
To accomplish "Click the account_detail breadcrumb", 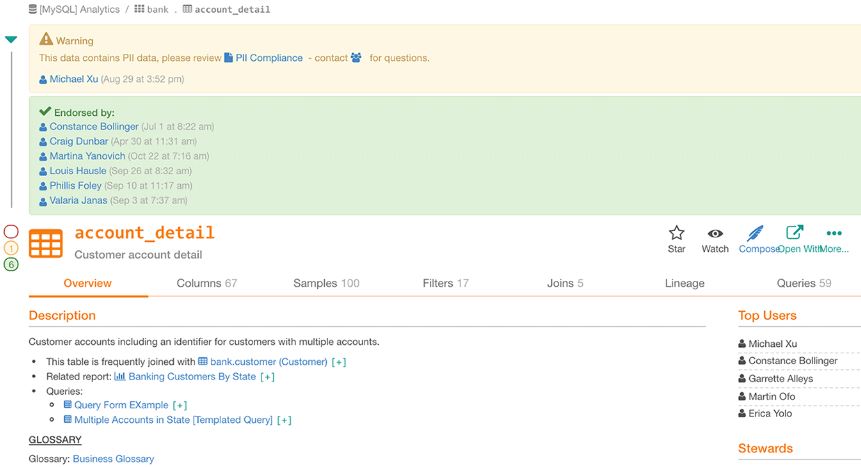I will [226, 9].
